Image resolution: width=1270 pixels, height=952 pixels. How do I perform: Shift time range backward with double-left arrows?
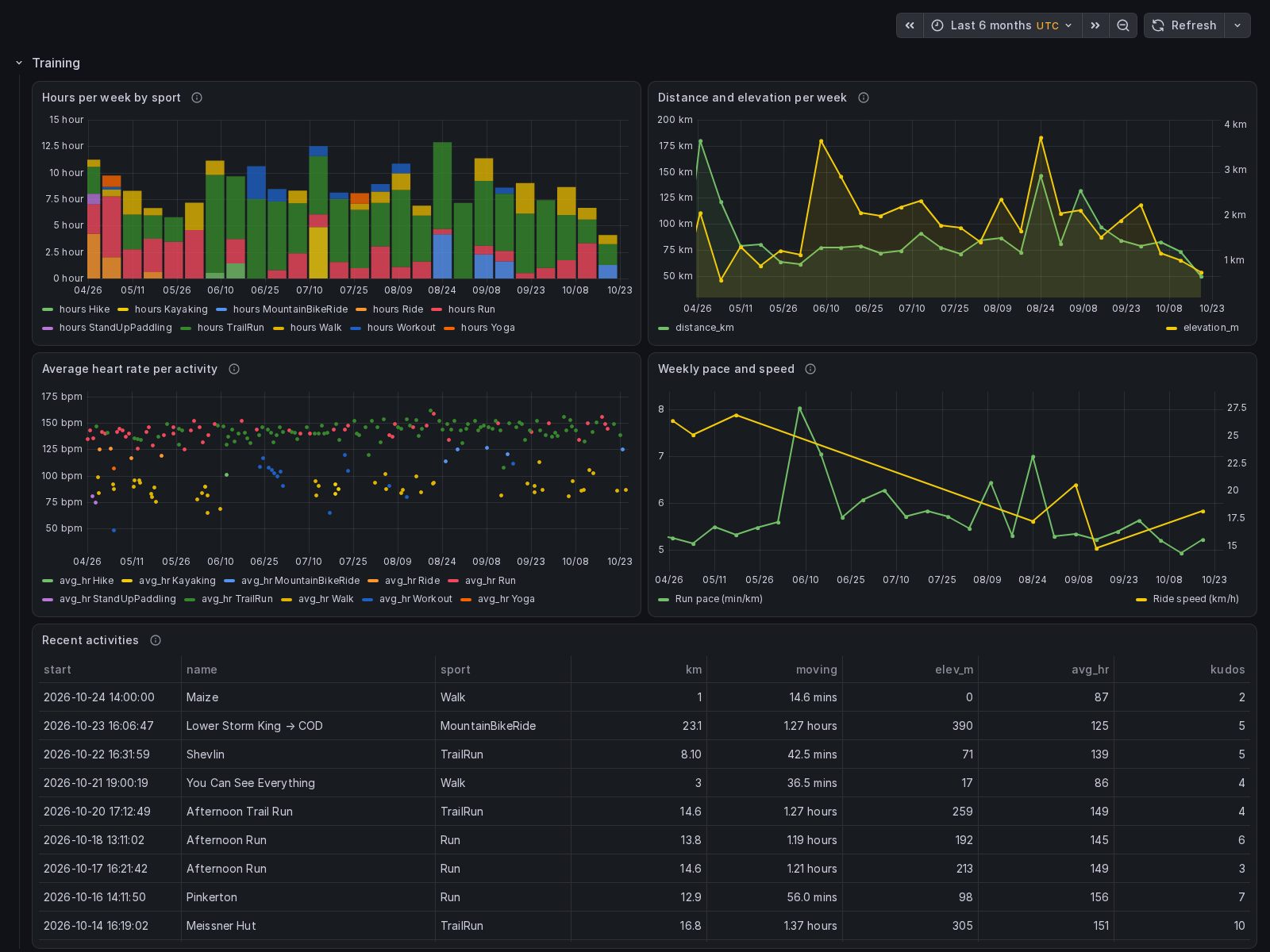910,25
